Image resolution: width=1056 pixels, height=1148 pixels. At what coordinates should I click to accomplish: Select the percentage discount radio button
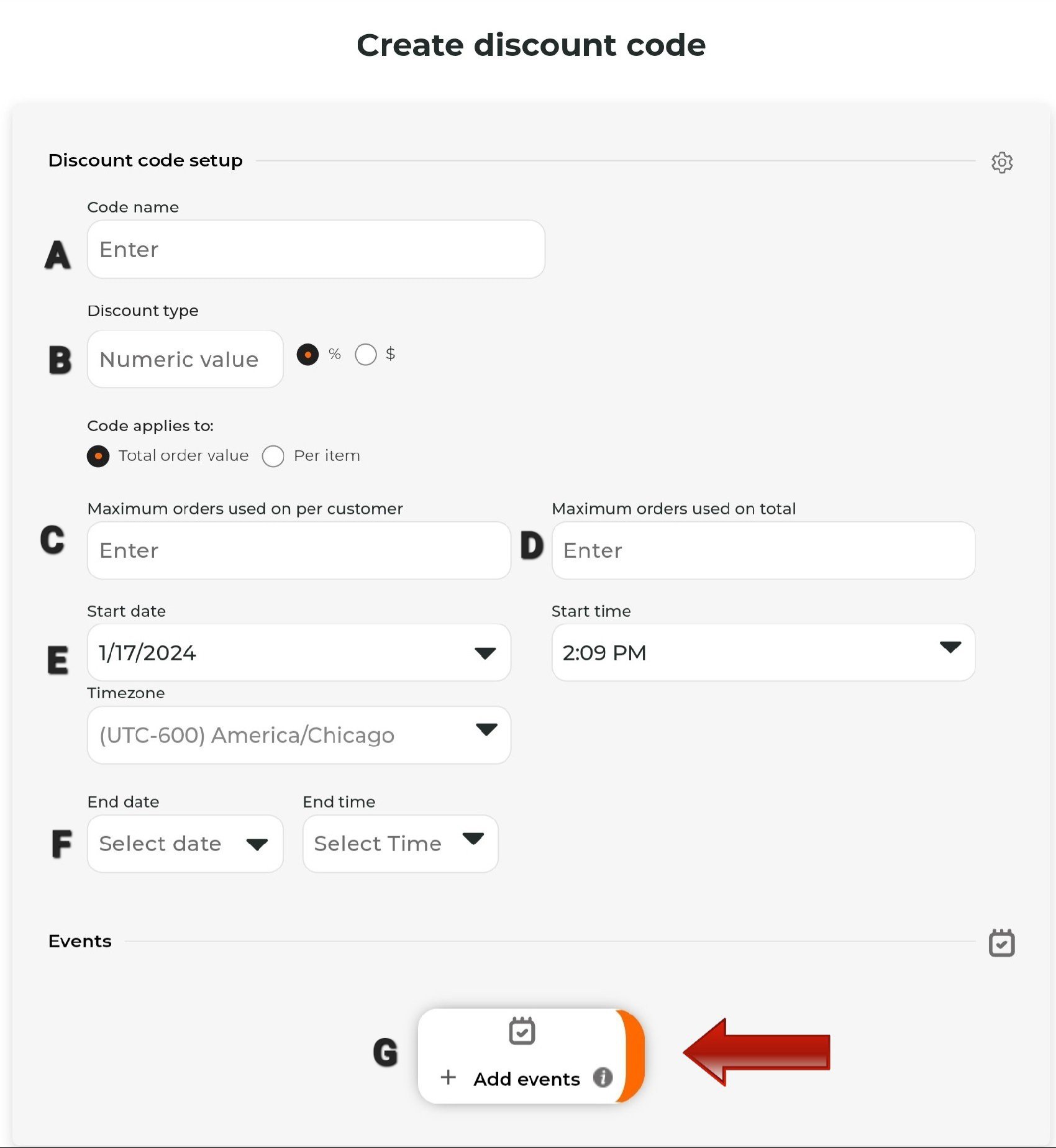pyautogui.click(x=308, y=354)
